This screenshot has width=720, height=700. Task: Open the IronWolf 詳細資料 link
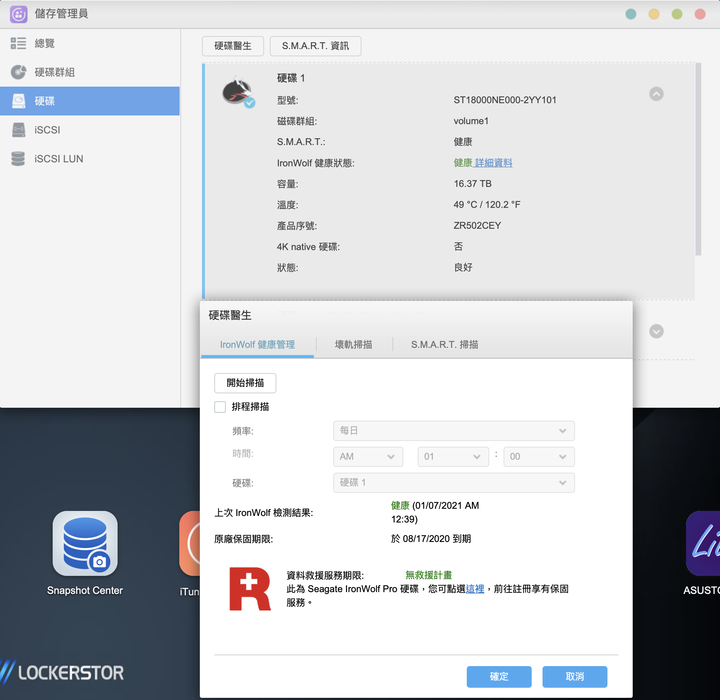[x=493, y=163]
